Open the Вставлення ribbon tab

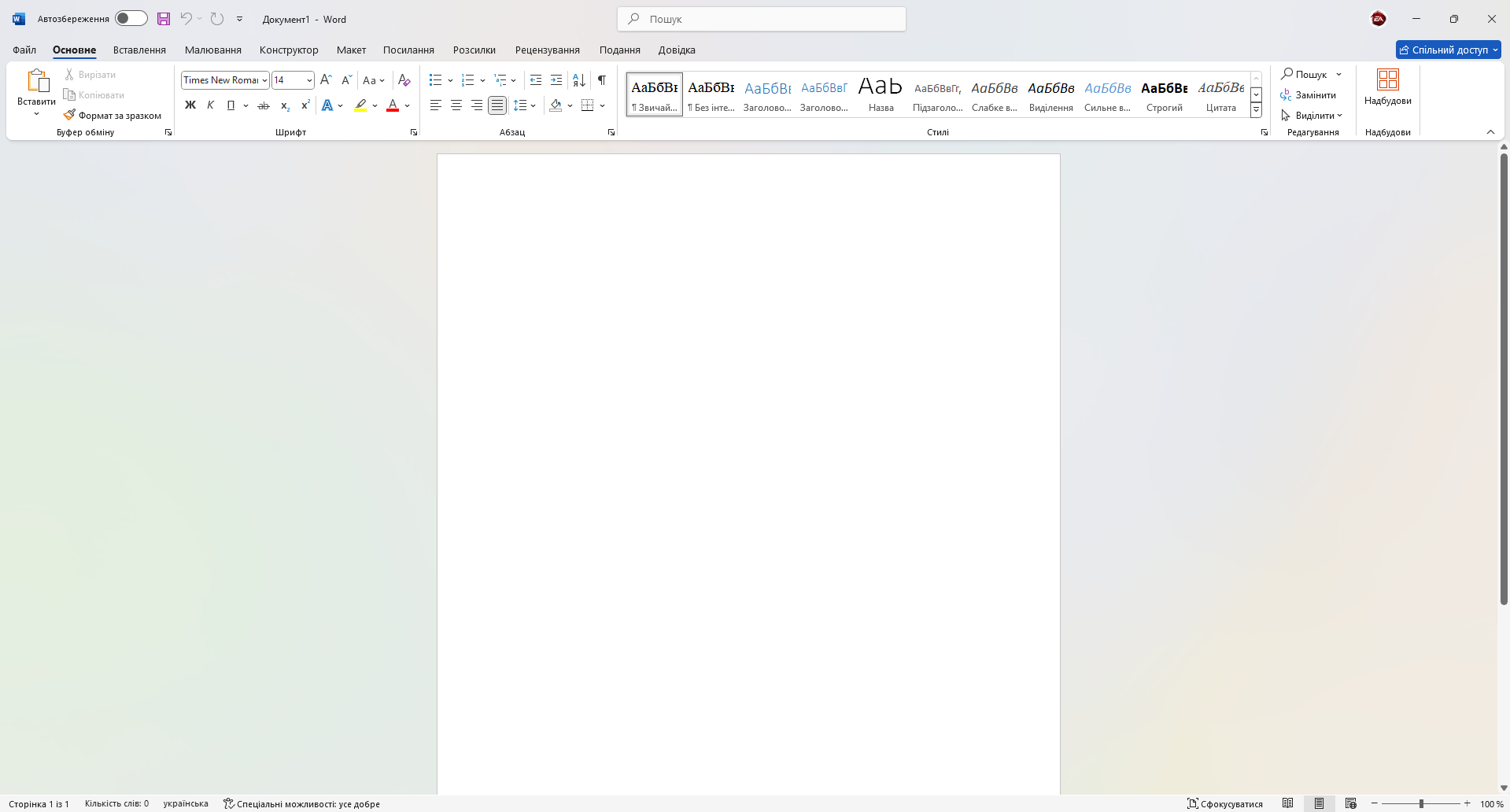[x=139, y=50]
